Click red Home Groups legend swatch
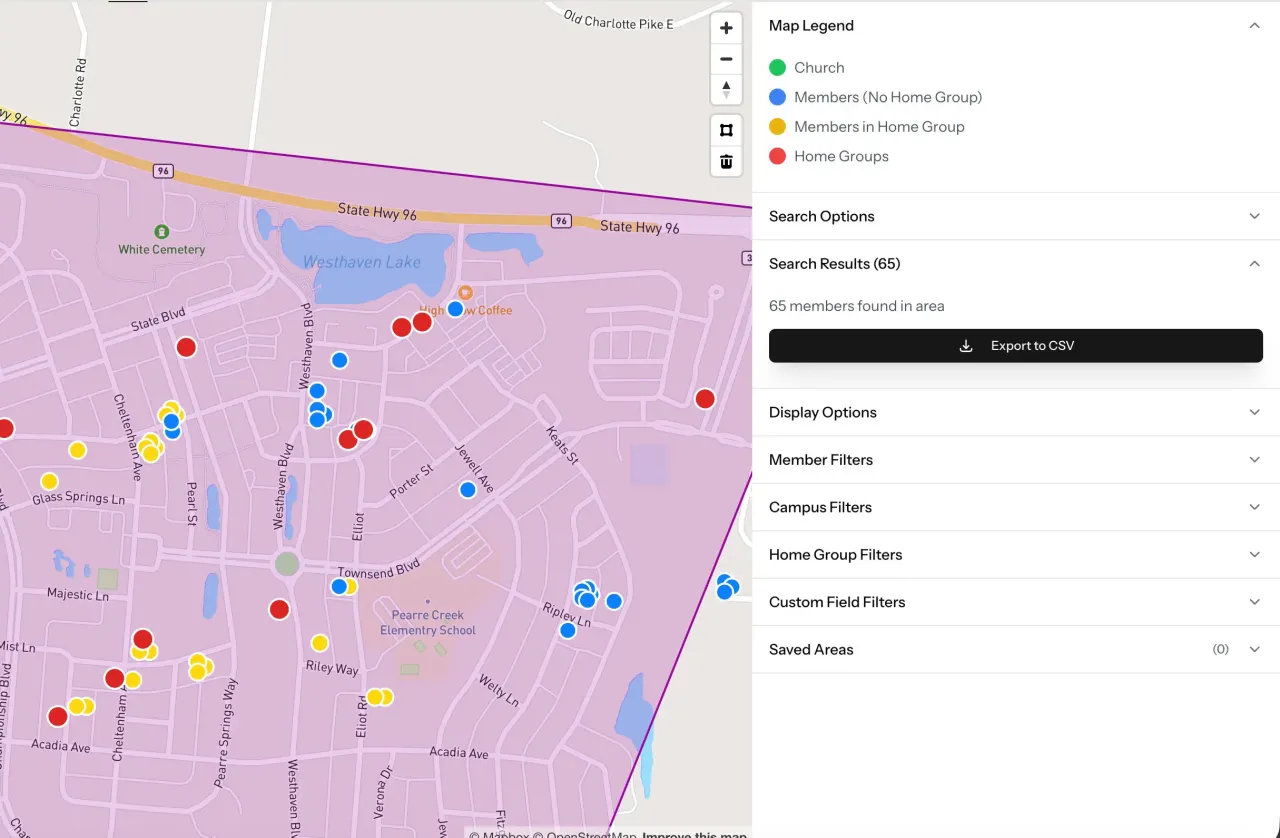Image resolution: width=1280 pixels, height=838 pixels. coord(777,156)
